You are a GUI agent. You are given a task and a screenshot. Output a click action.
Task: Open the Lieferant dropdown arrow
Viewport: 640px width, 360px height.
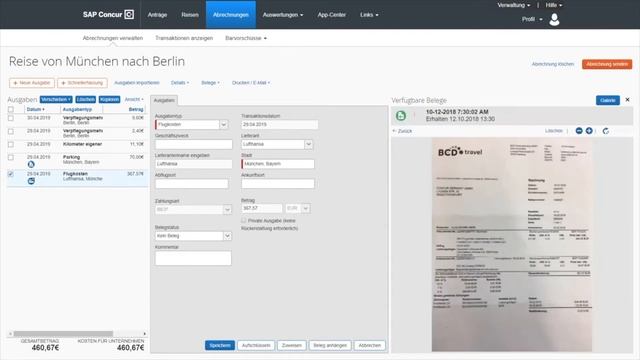pyautogui.click(x=309, y=144)
